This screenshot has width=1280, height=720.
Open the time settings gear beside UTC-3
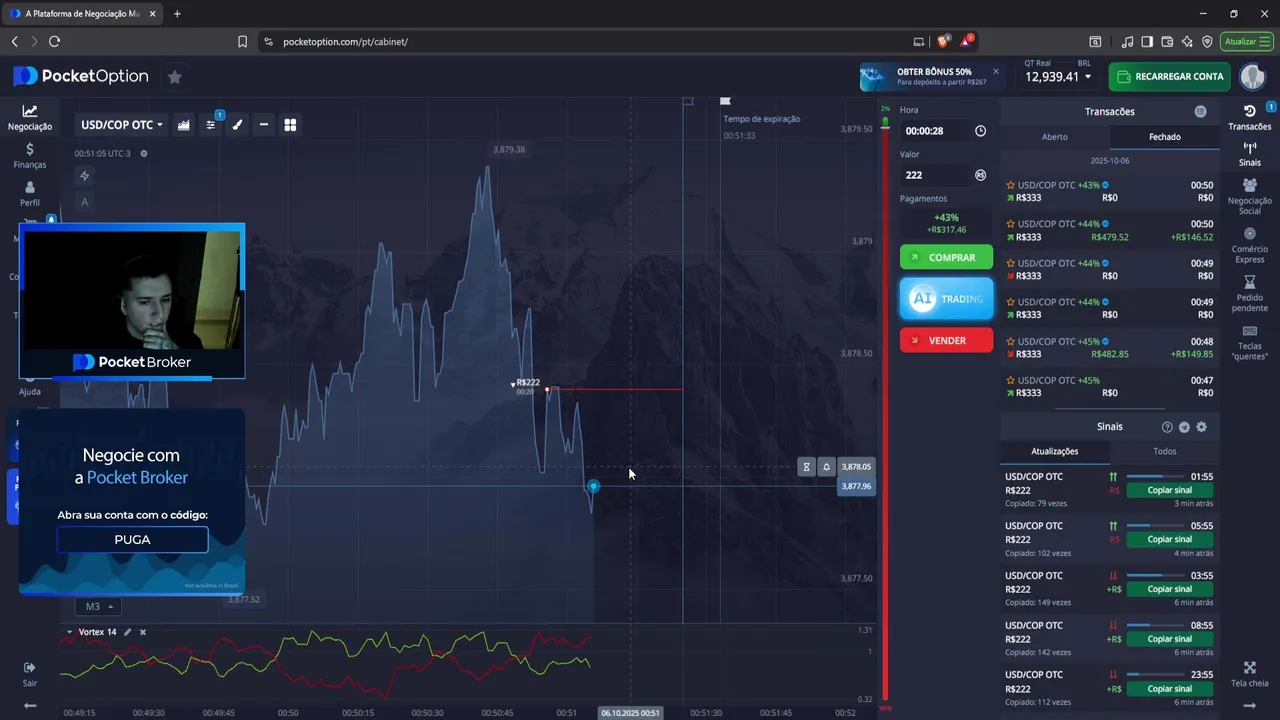coord(144,153)
